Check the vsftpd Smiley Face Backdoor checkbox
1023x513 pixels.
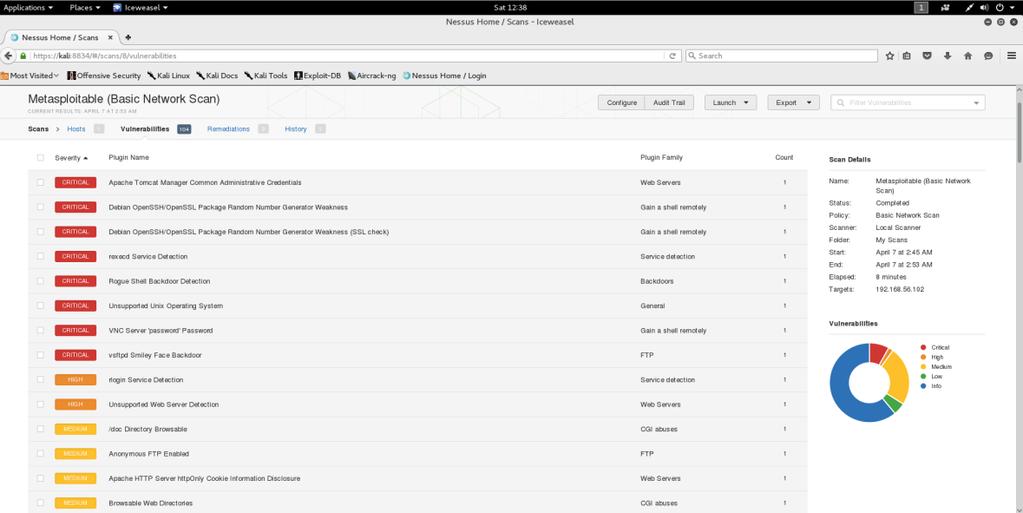40,355
